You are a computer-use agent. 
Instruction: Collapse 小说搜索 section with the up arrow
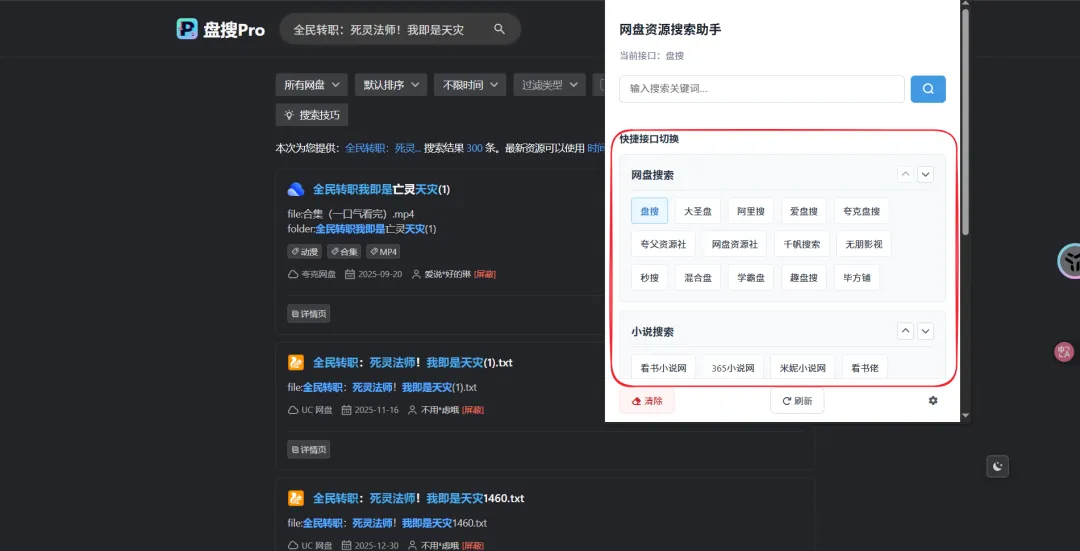(906, 331)
